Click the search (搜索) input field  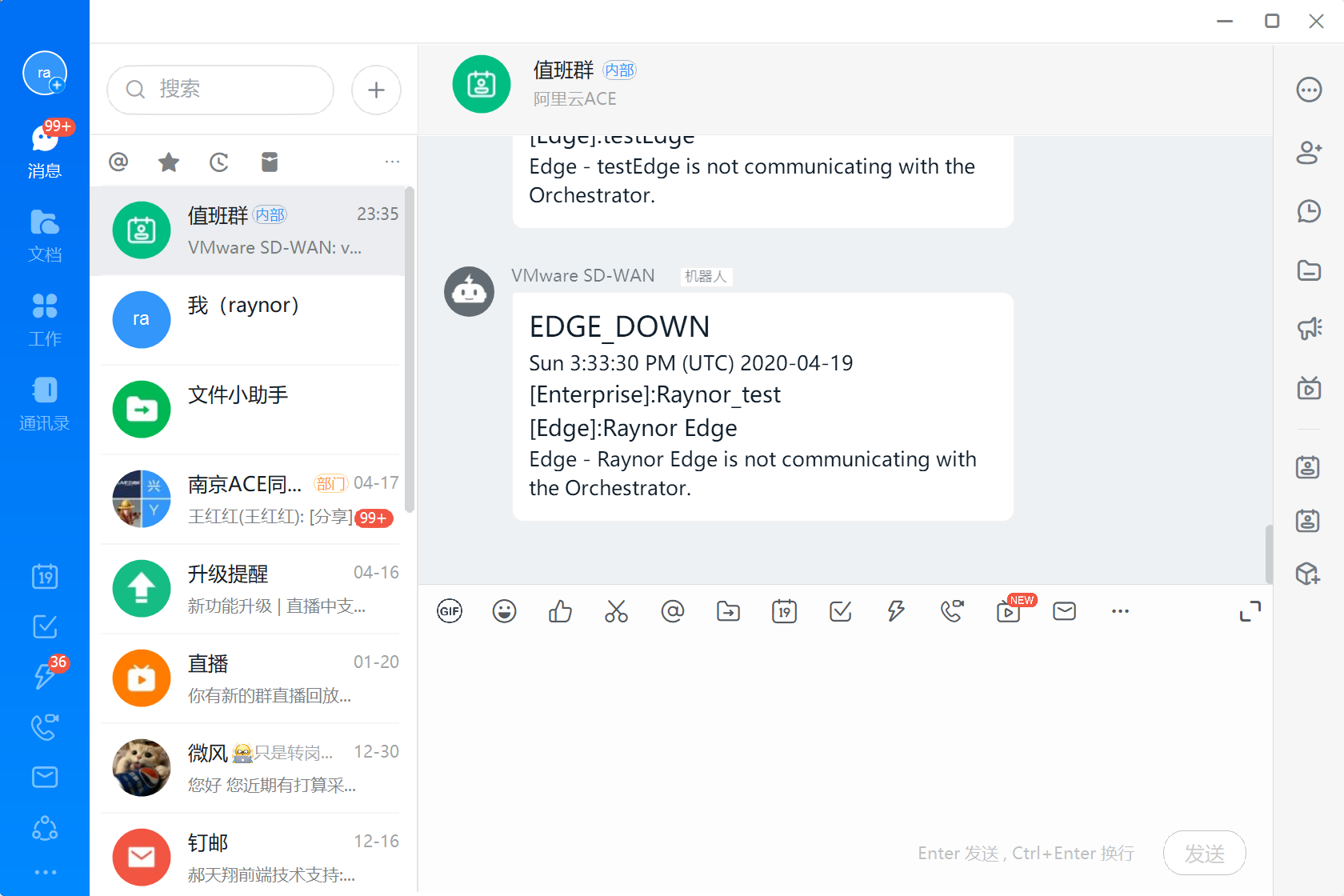coord(220,90)
